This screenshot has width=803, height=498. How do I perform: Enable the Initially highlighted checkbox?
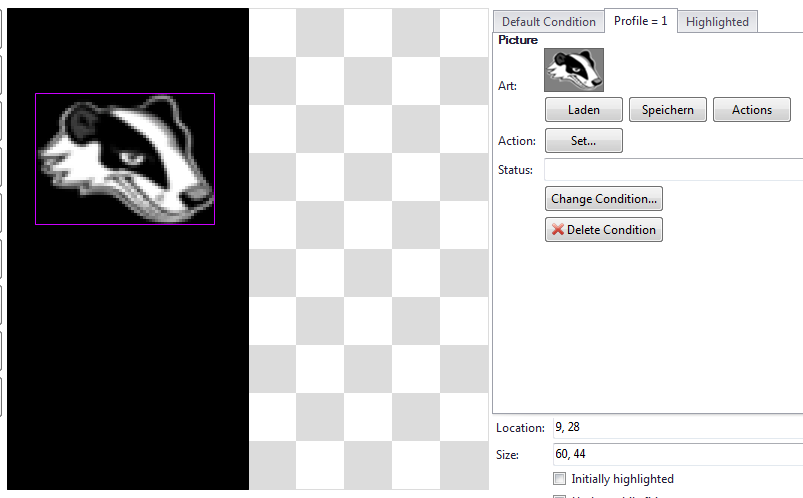pyautogui.click(x=560, y=479)
